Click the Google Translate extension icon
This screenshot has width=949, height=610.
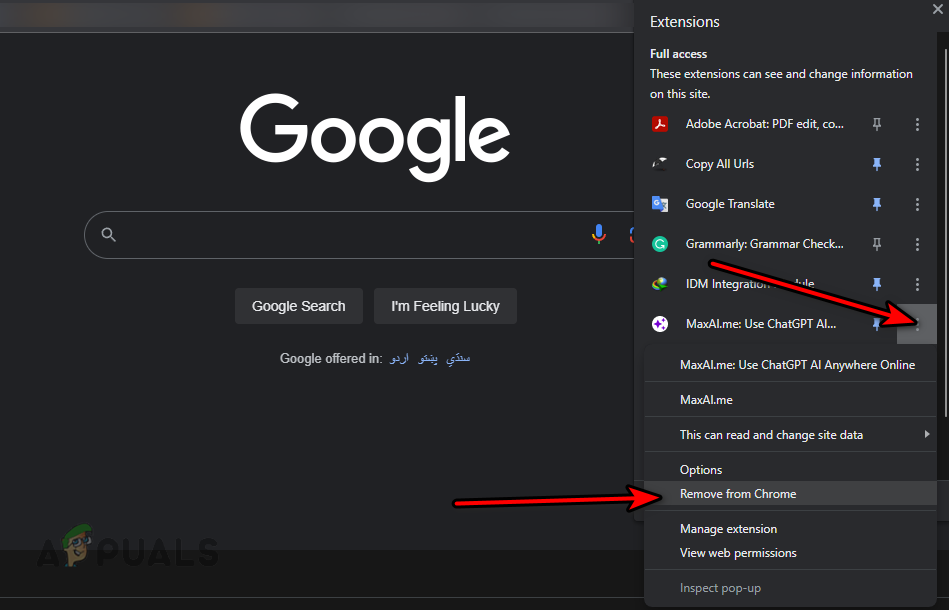pyautogui.click(x=660, y=204)
